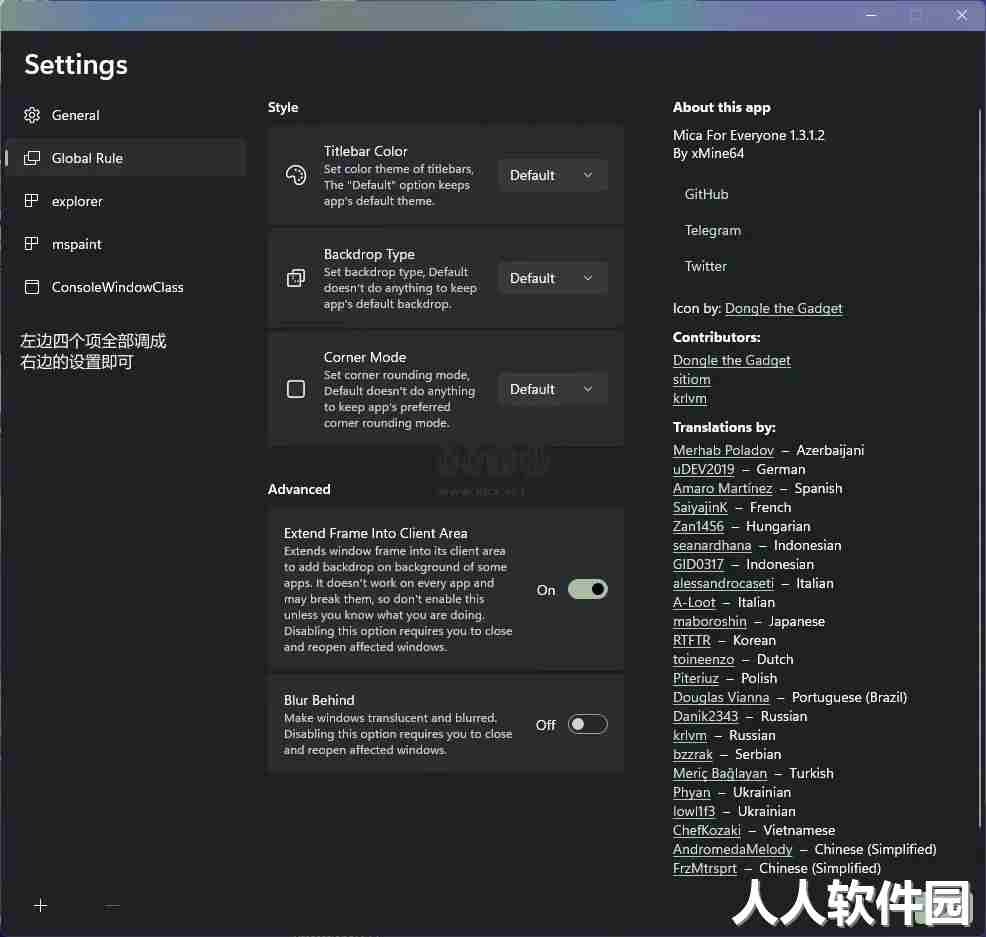Open Zan1456 Hungarian translator link
Screen dimensions: 986x937
[698, 526]
